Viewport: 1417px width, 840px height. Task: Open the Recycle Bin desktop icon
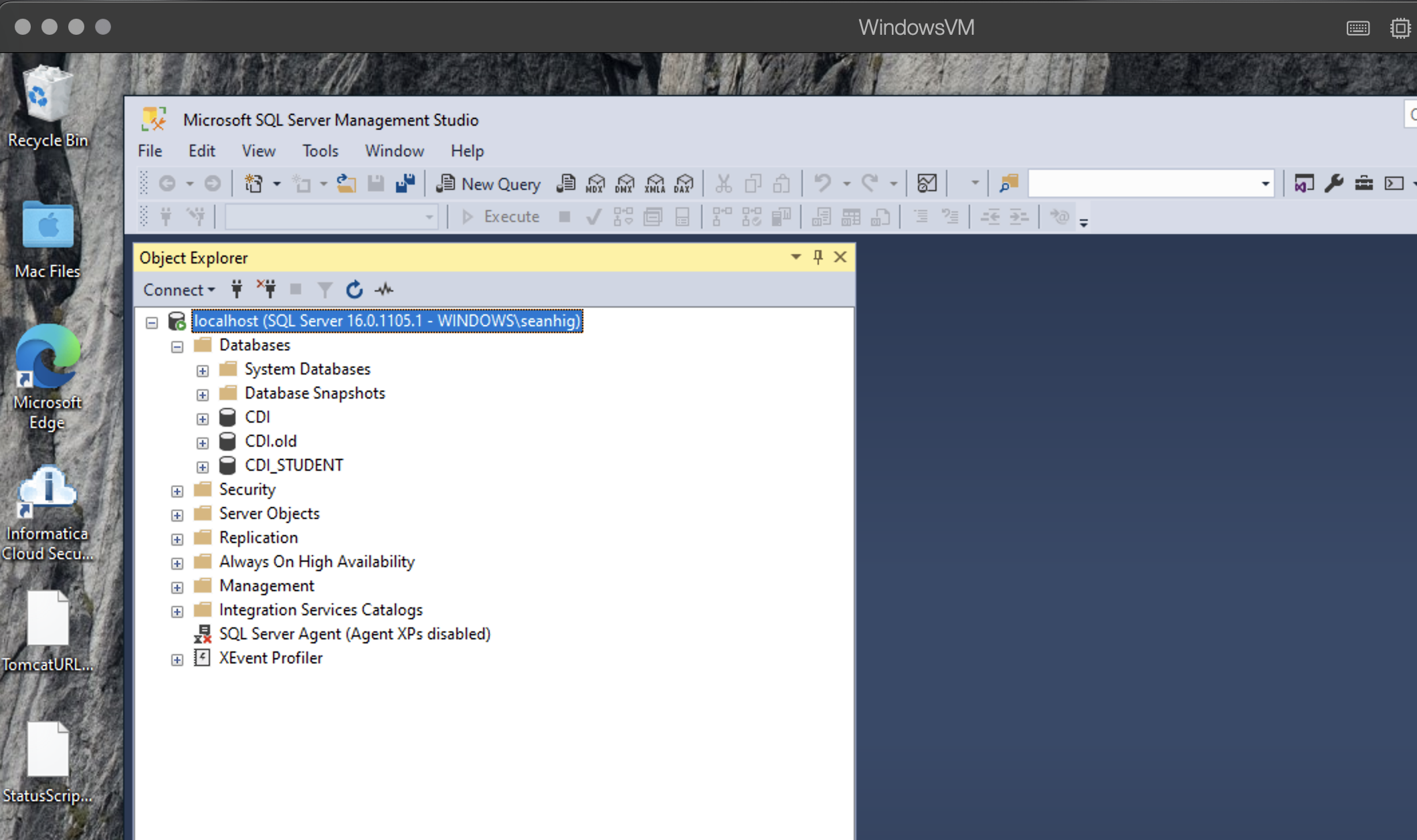point(48,106)
